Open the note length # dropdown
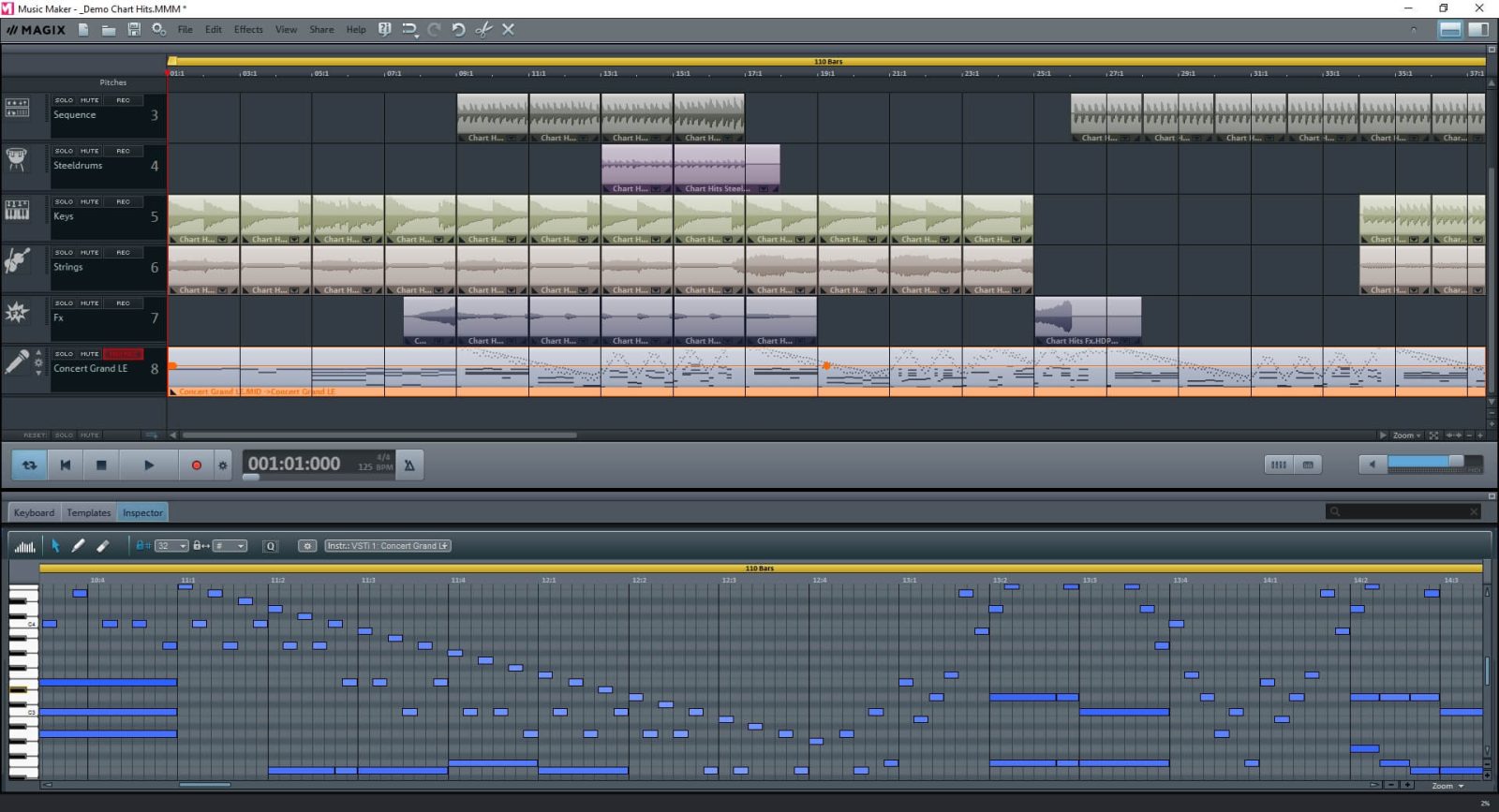 [230, 546]
